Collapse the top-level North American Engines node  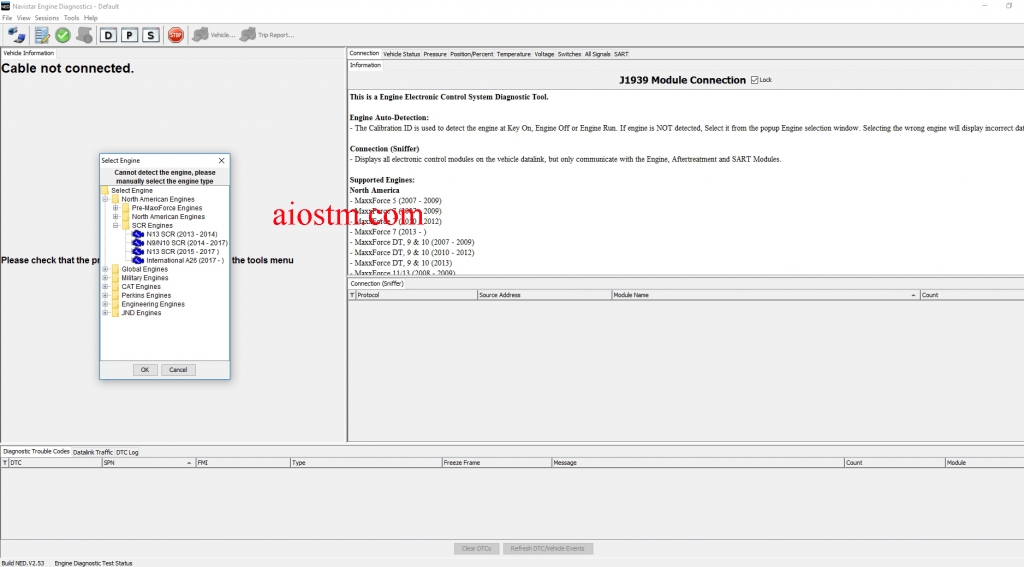105,199
